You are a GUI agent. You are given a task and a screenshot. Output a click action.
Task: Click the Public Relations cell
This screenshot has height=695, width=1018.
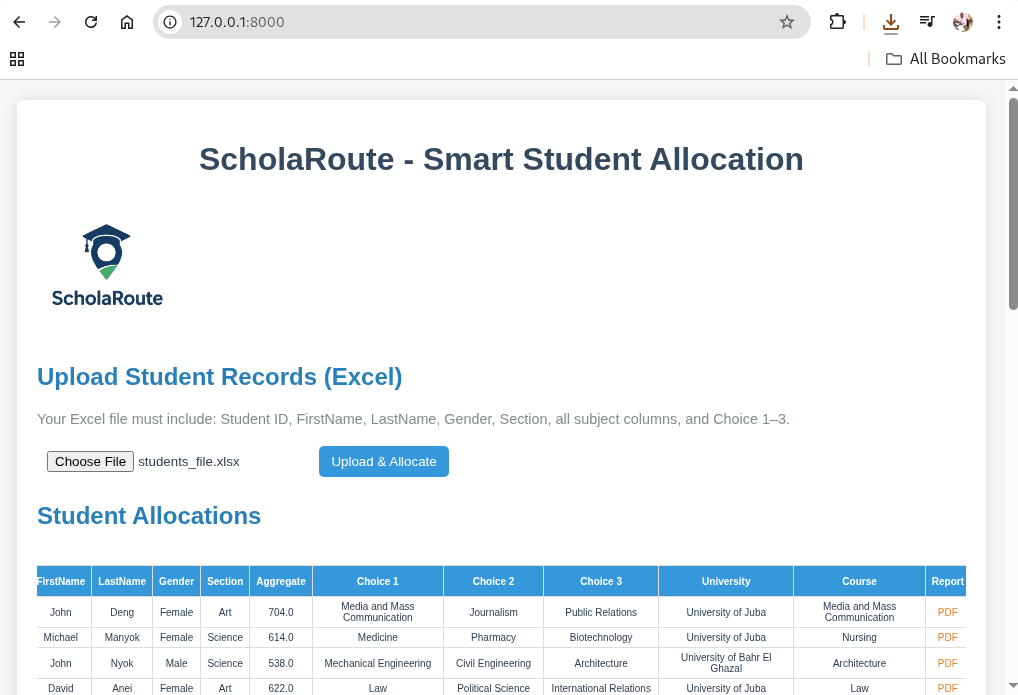601,612
